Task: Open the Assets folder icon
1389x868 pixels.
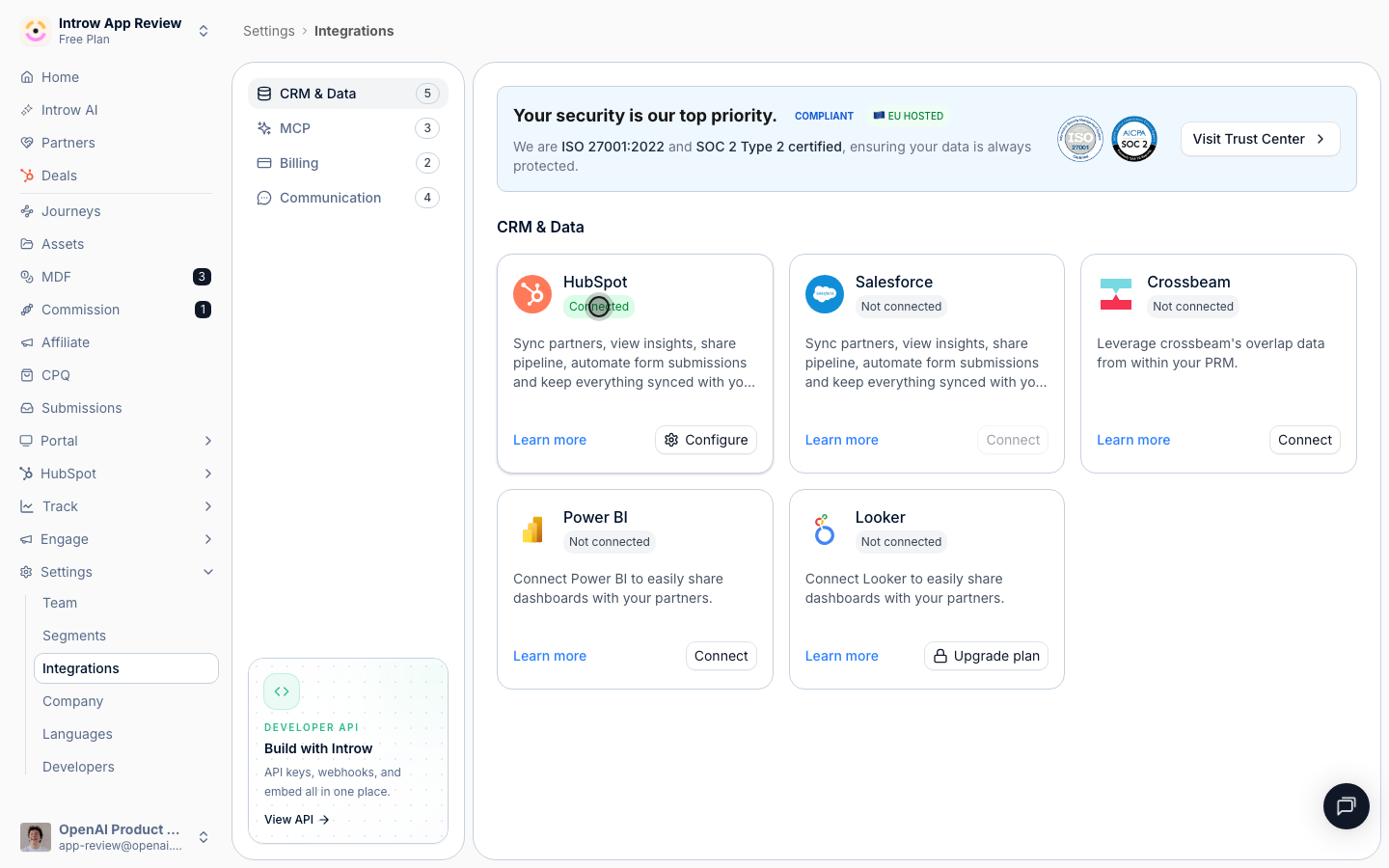Action: [x=27, y=244]
